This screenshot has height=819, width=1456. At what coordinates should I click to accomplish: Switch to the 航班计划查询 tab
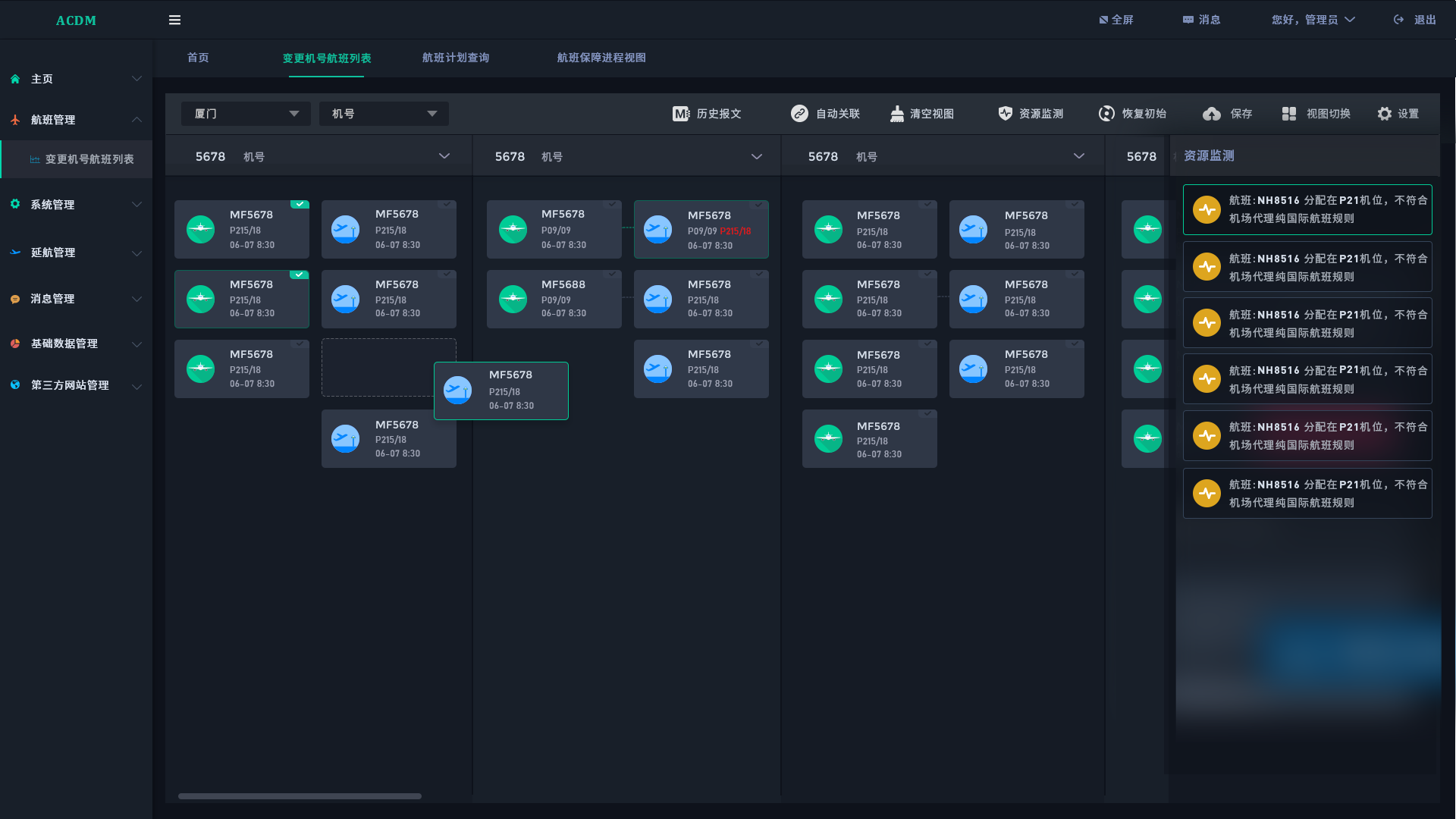tap(455, 58)
